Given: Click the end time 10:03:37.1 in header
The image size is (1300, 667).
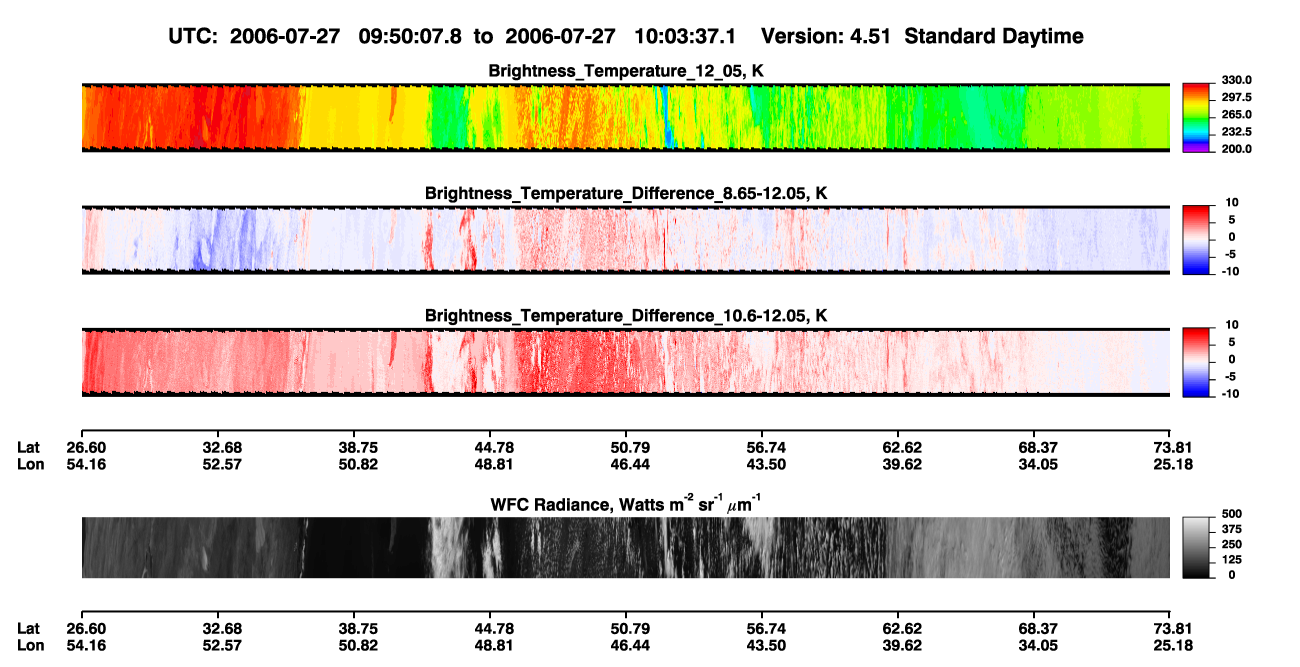Looking at the screenshot, I should point(685,37).
